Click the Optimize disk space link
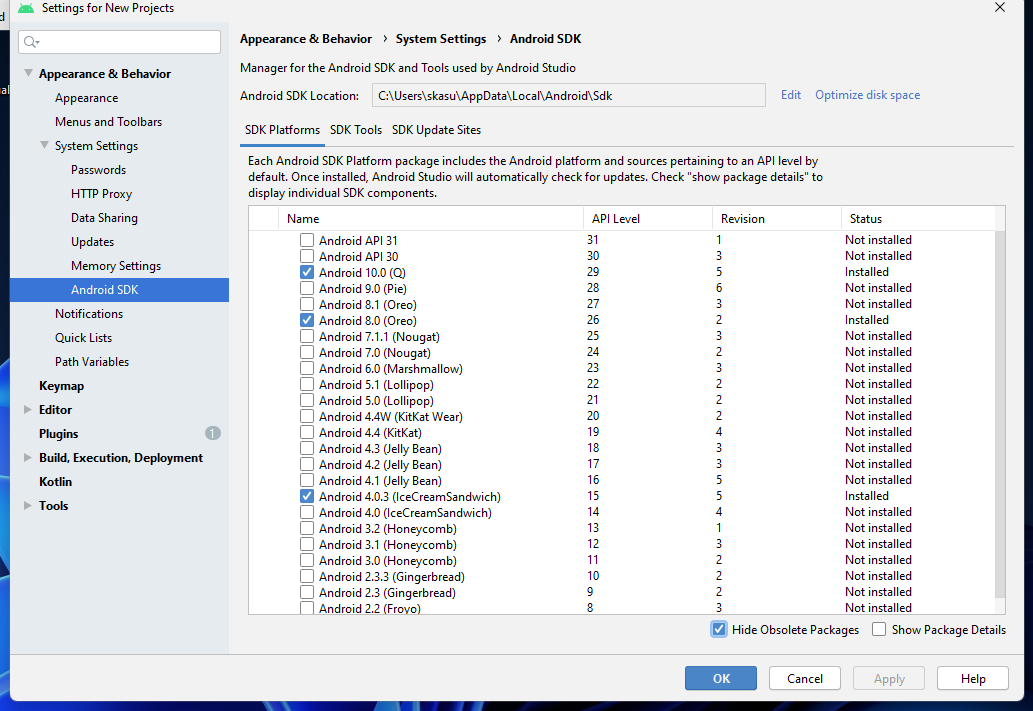The width and height of the screenshot is (1033, 711). (x=868, y=95)
